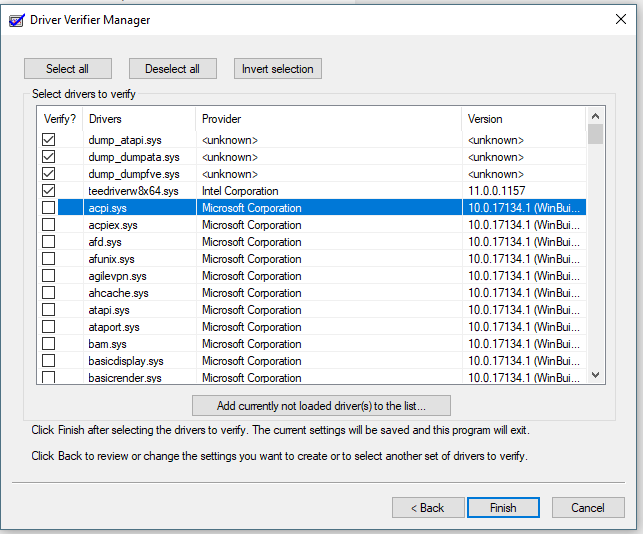Viewport: 643px width, 534px height.
Task: Add currently not loaded drivers to list
Action: click(x=321, y=406)
